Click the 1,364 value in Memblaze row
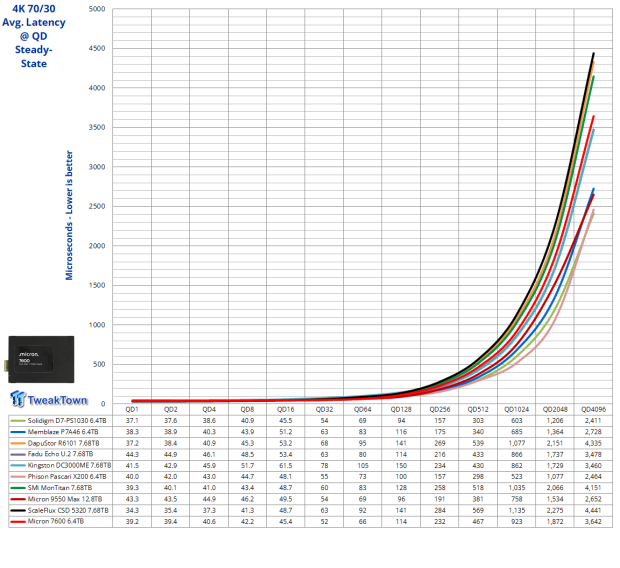The height and width of the screenshot is (568, 620). (555, 432)
